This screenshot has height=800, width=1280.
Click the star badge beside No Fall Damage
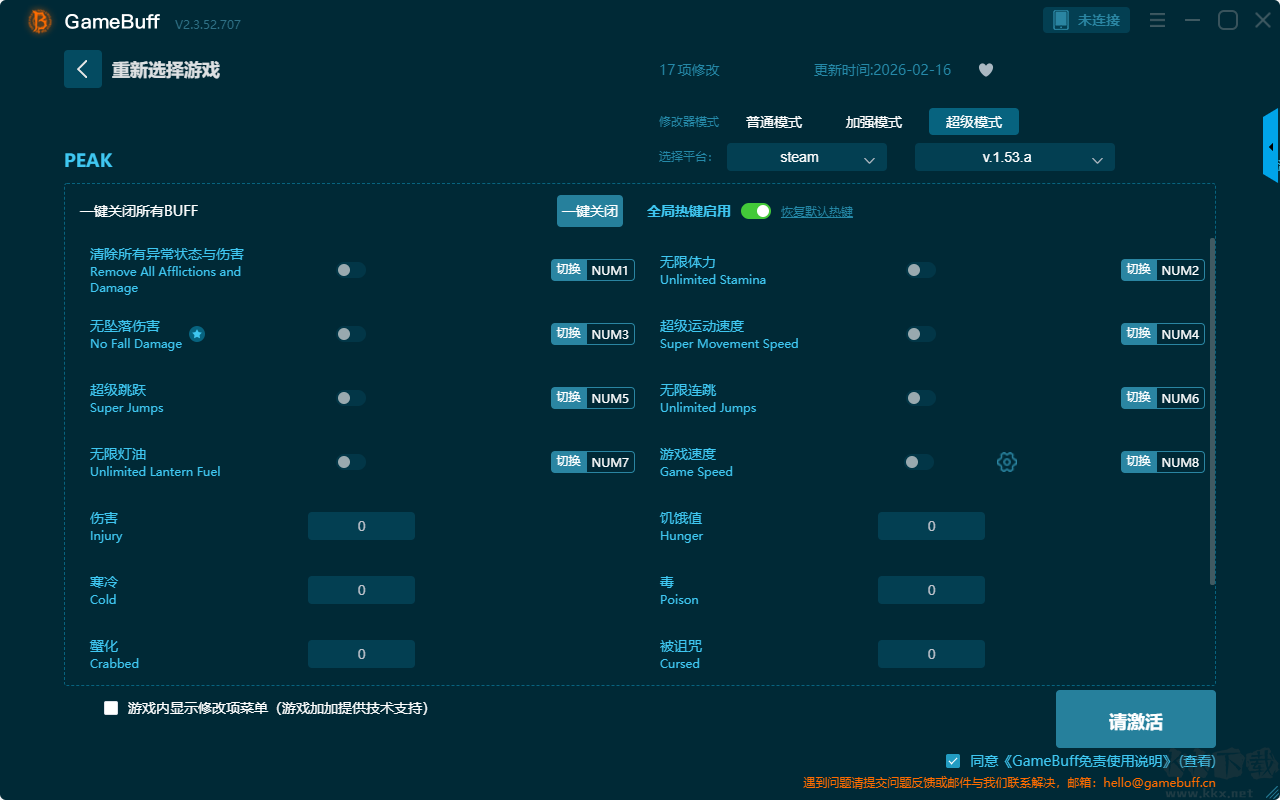[x=197, y=334]
